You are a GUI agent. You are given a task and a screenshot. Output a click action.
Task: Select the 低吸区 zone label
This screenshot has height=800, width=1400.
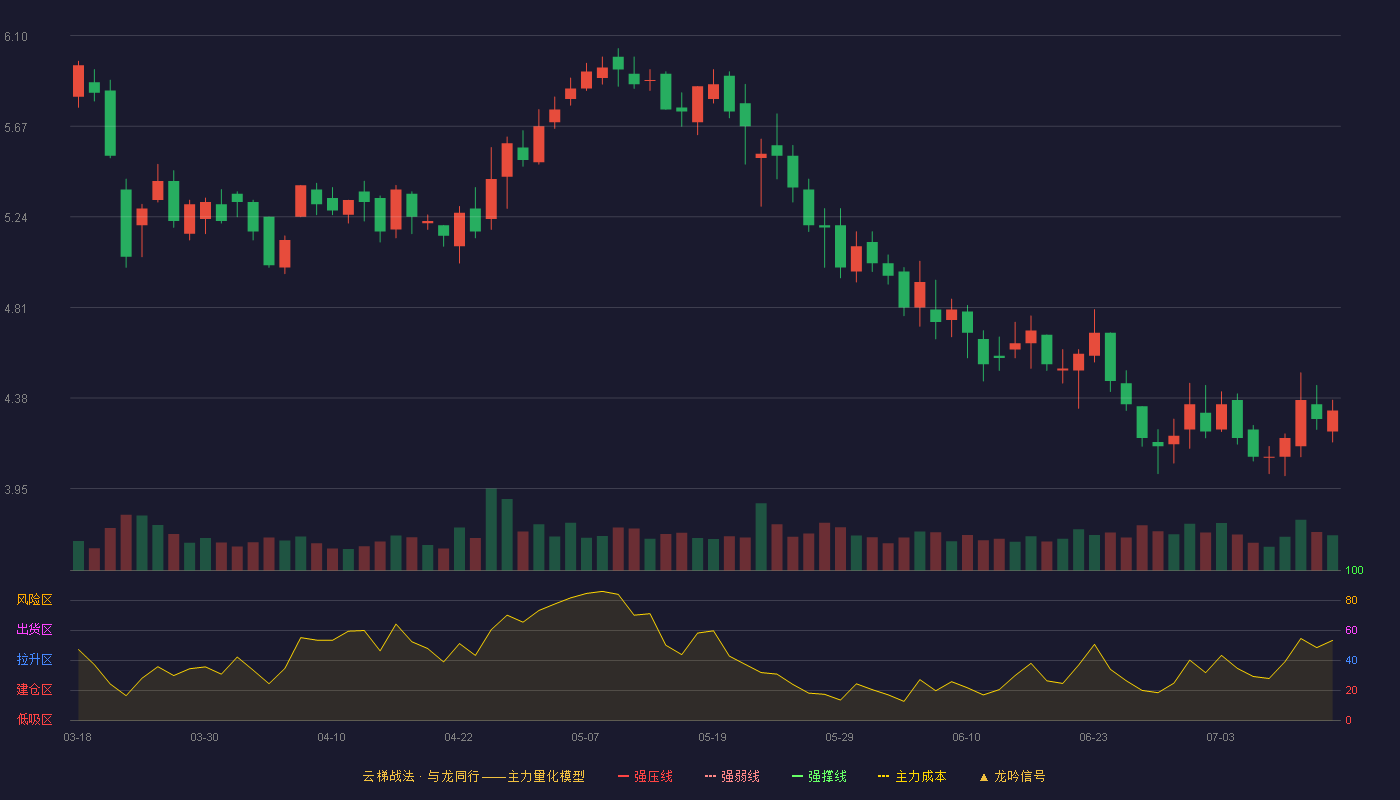point(34,719)
